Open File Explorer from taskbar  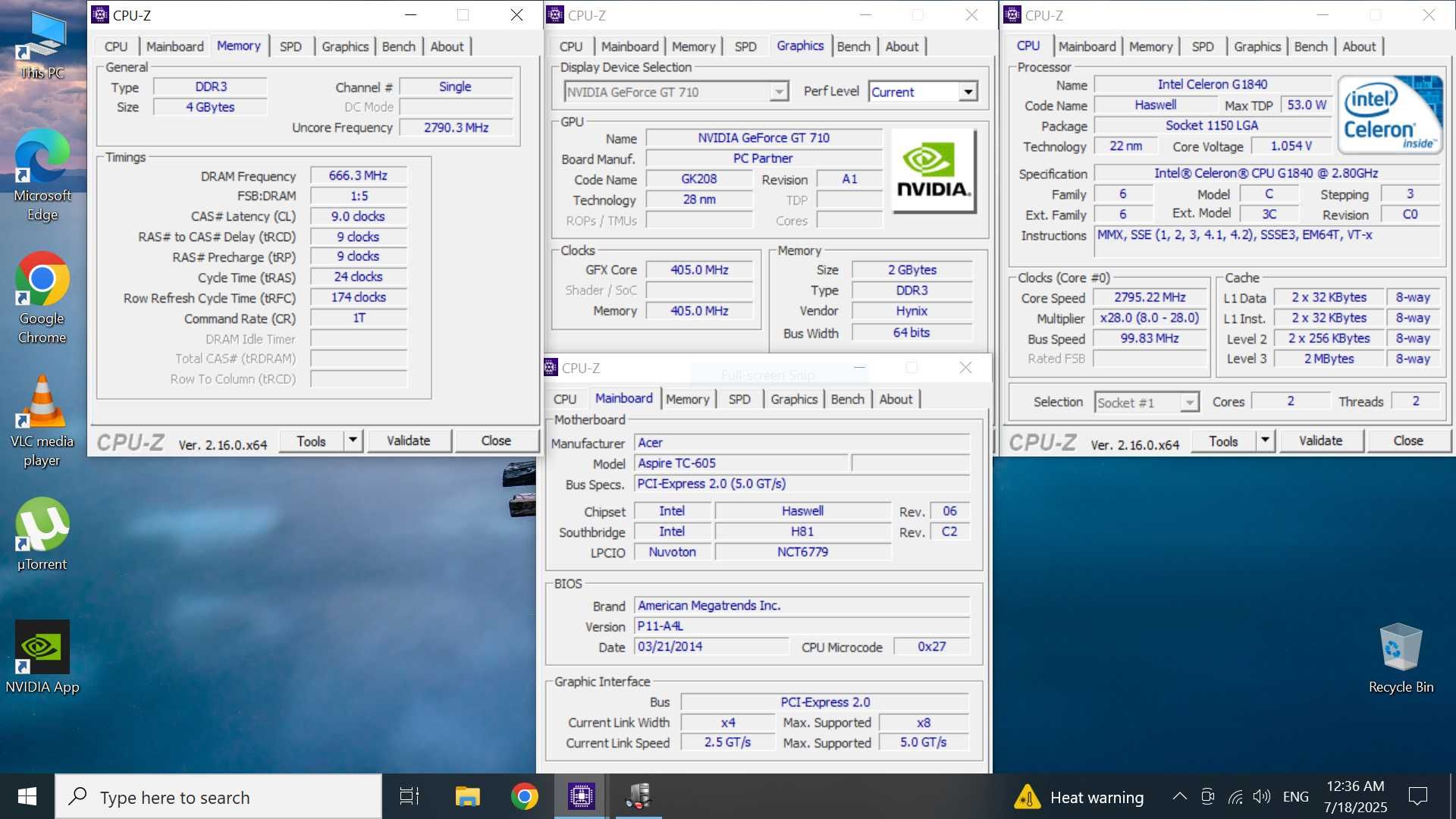(467, 796)
